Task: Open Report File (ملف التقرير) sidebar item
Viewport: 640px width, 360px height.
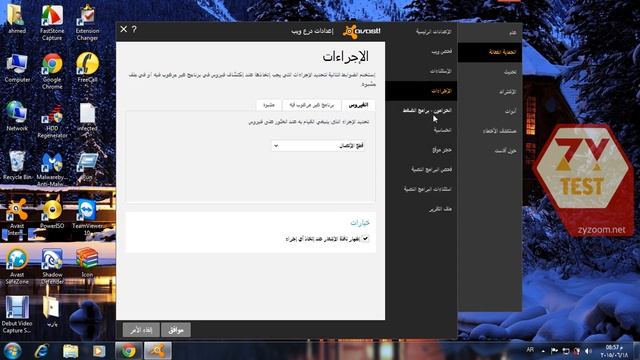Action: [x=421, y=209]
